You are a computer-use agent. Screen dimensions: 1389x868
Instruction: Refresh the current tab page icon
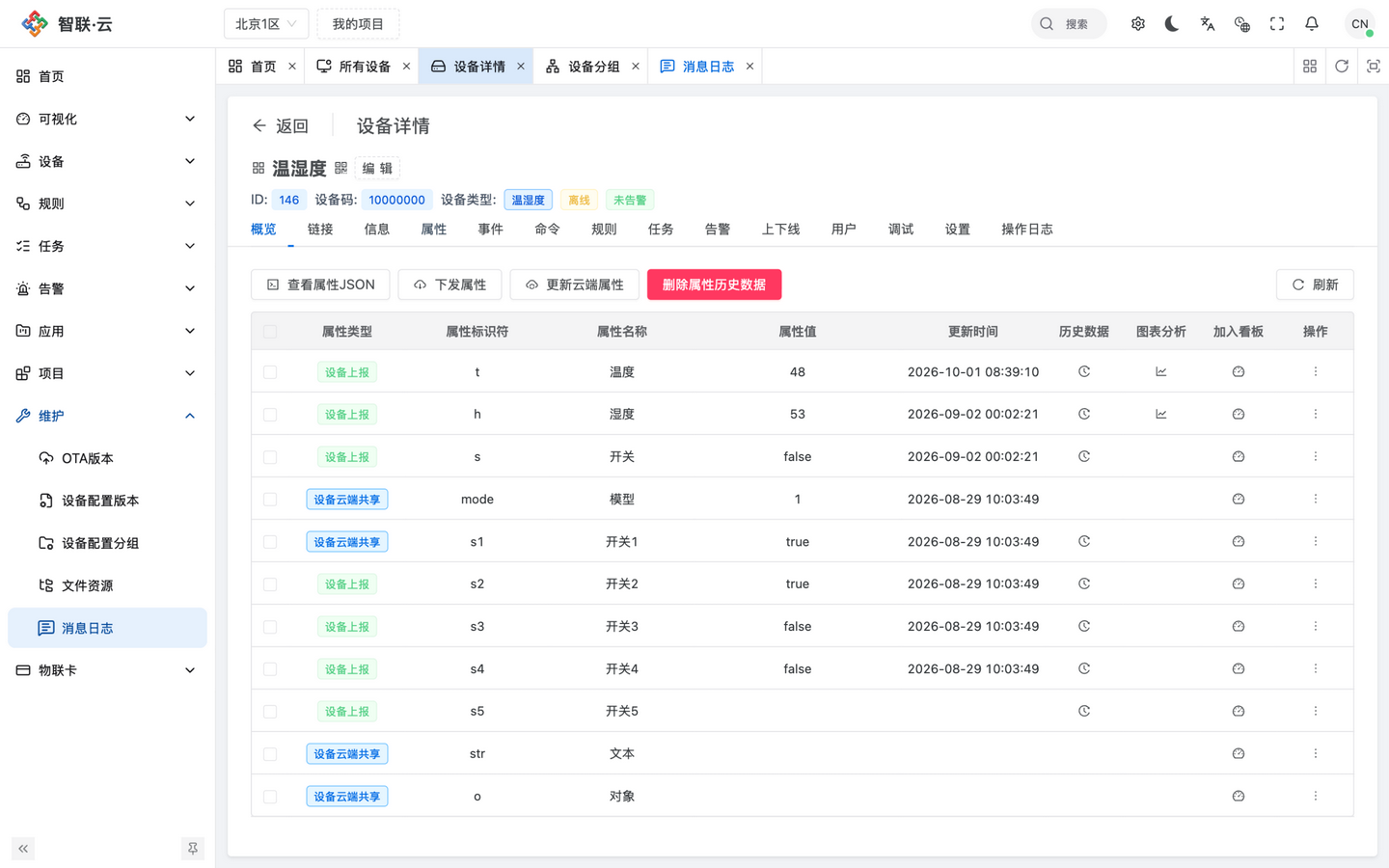(1342, 67)
